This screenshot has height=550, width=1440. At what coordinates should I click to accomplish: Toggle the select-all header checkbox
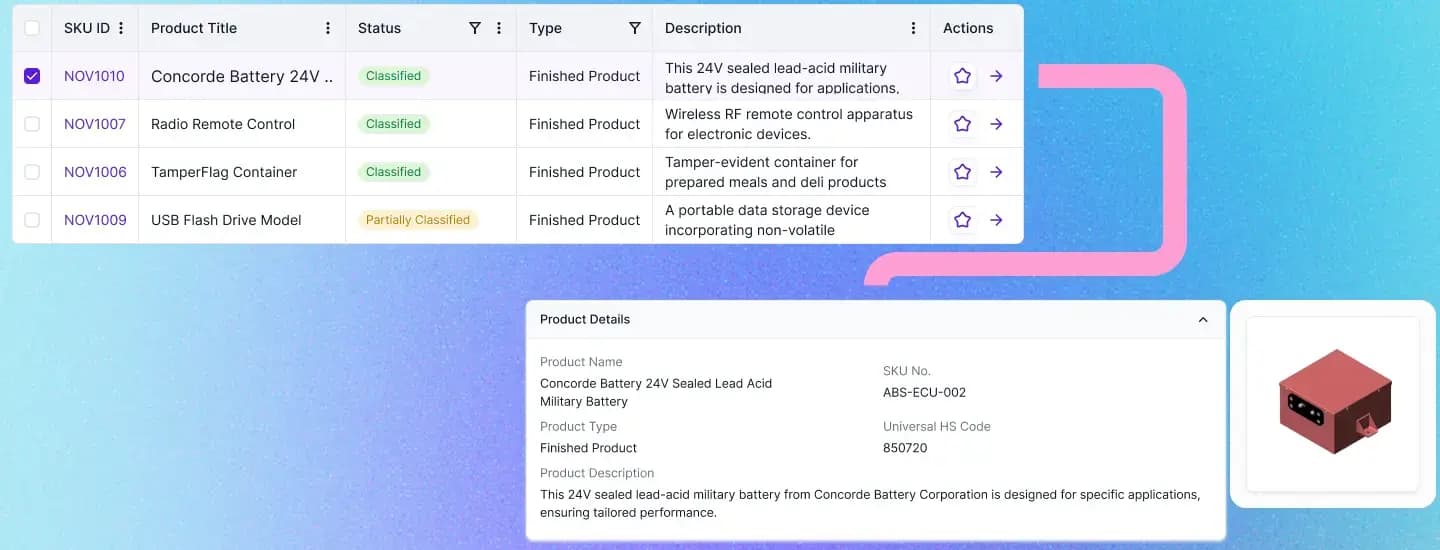[32, 28]
